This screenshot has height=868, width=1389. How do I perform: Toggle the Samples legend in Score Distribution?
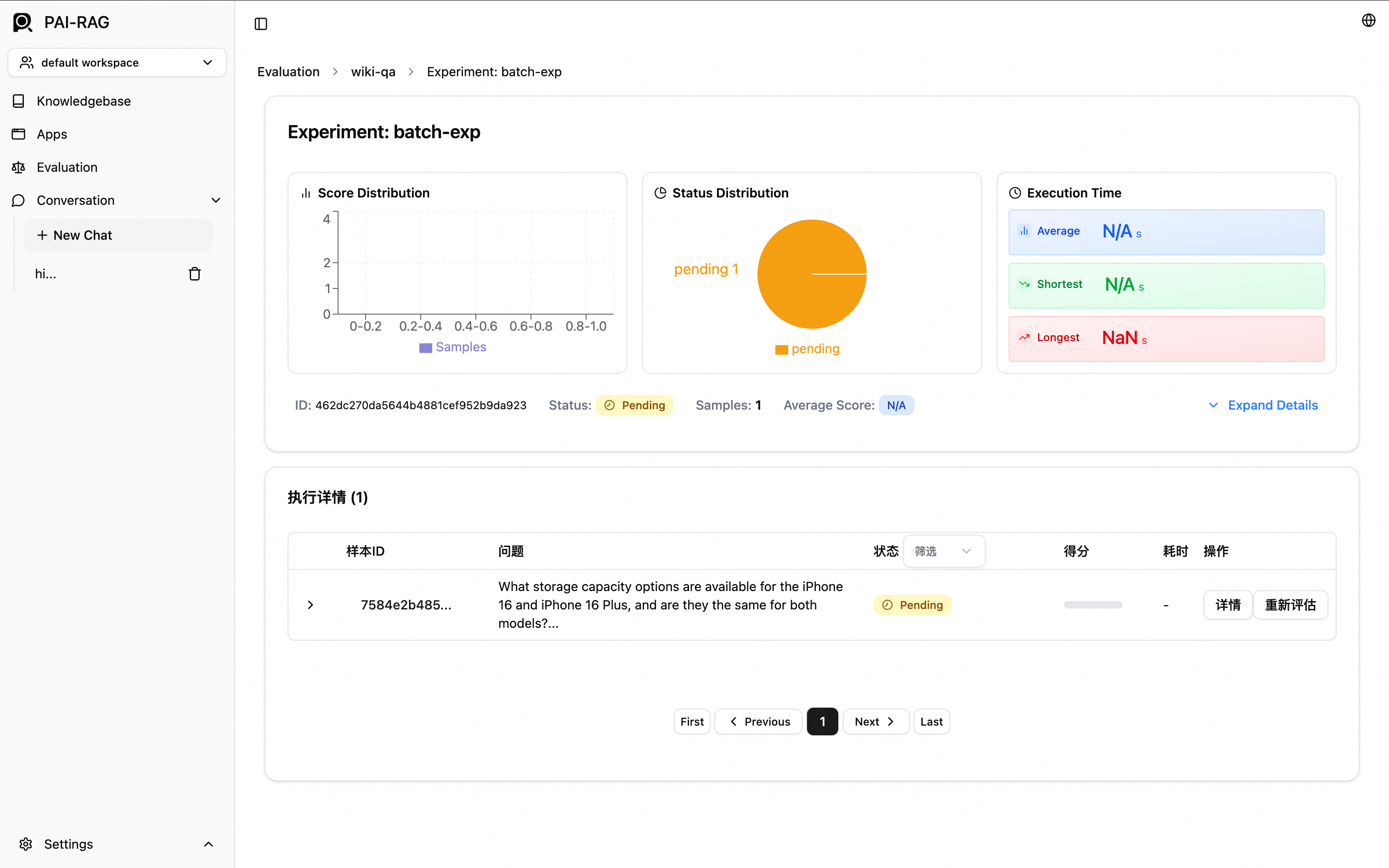click(453, 347)
